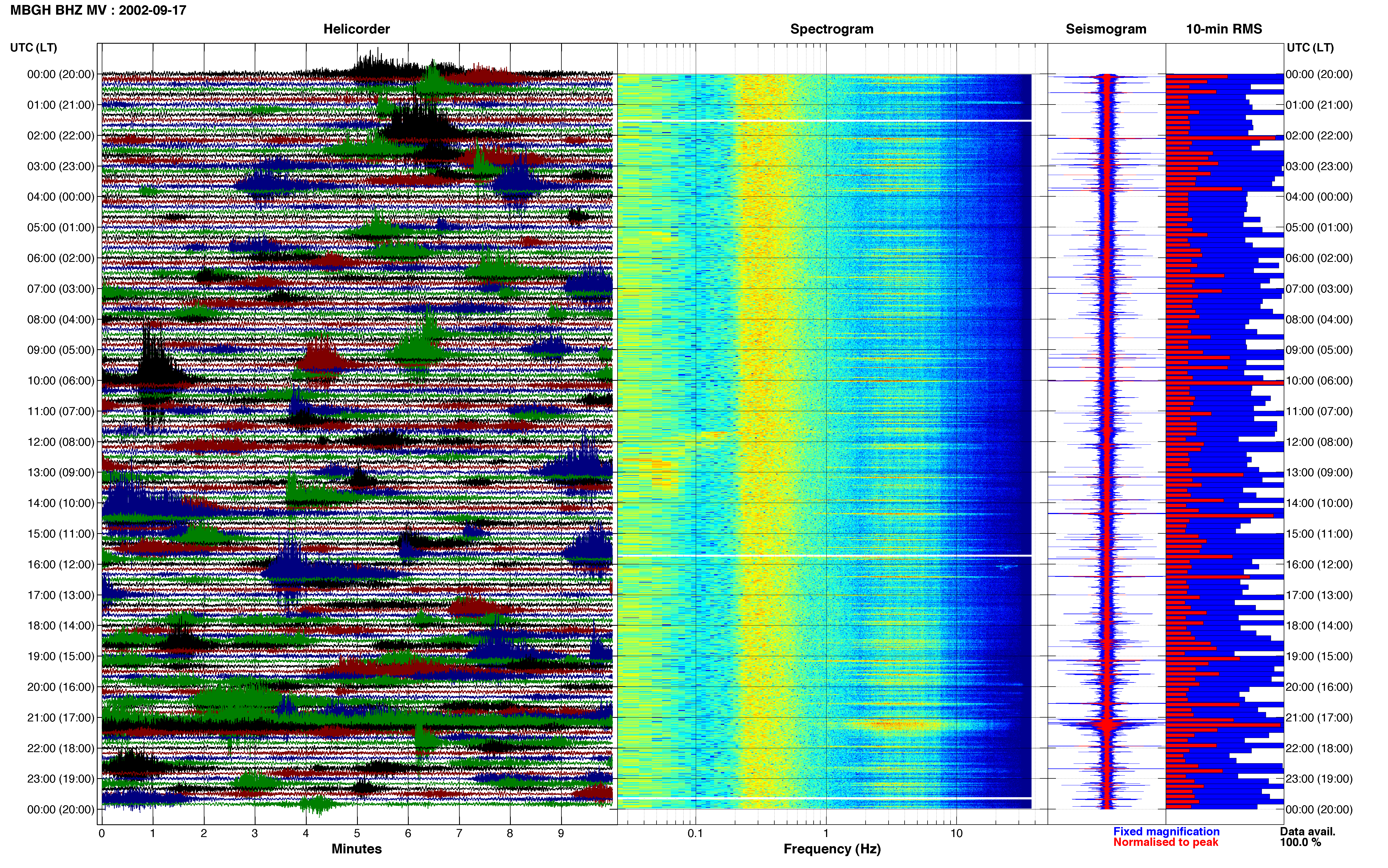The image size is (1388, 868).
Task: Click the left '01:00 (21:00)' time label
Action: coord(61,105)
